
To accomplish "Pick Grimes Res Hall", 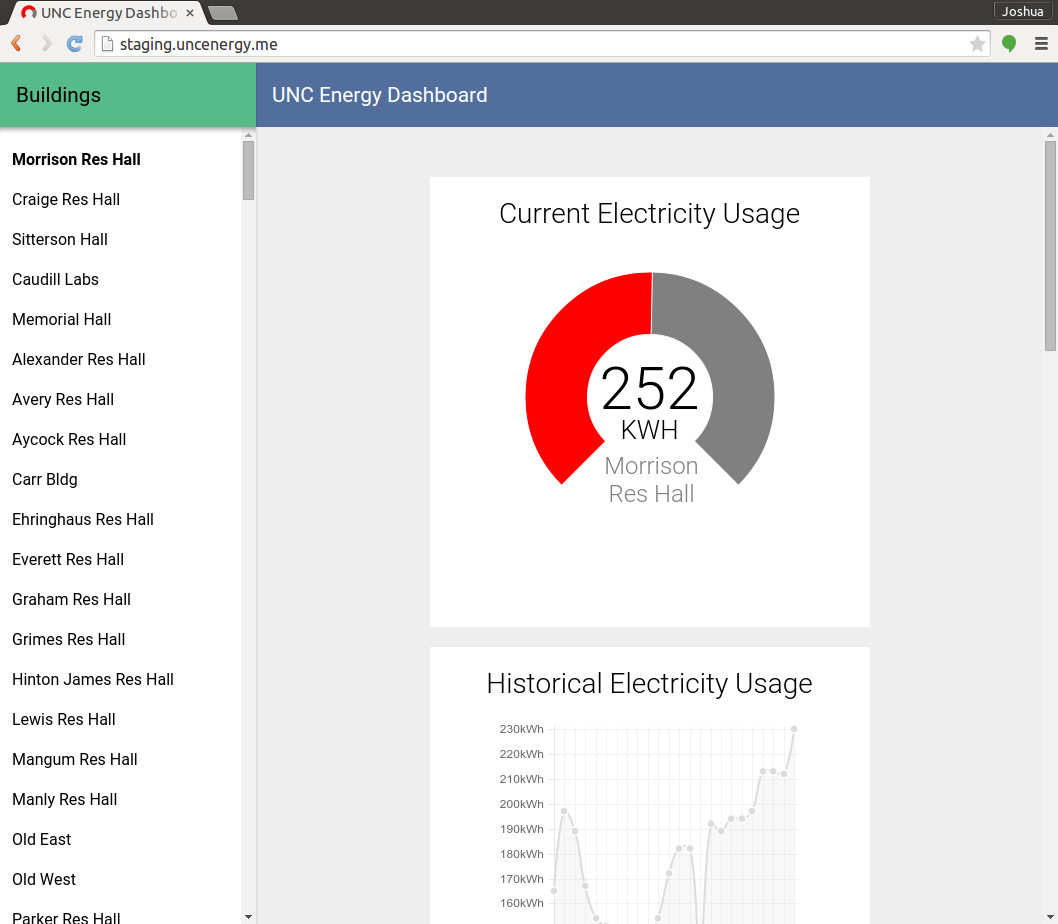I will point(69,639).
